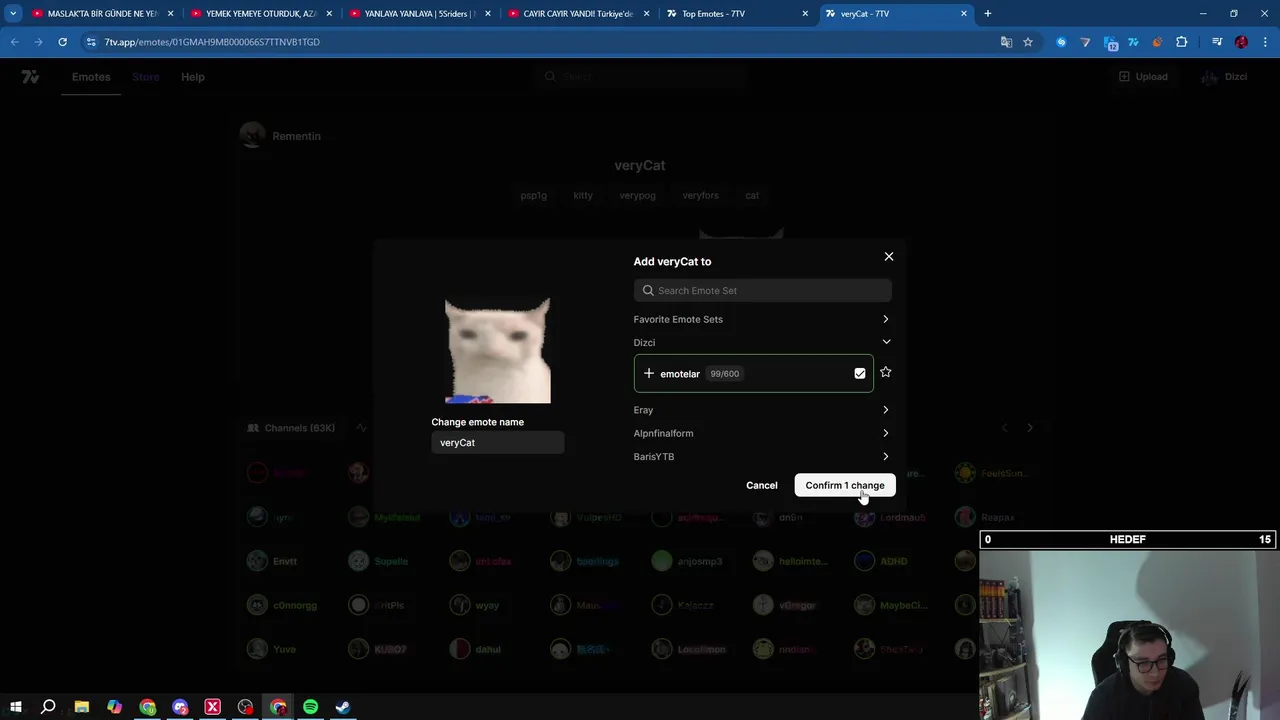Click the verypog tag
Screen dimensions: 1280x720
pos(637,196)
